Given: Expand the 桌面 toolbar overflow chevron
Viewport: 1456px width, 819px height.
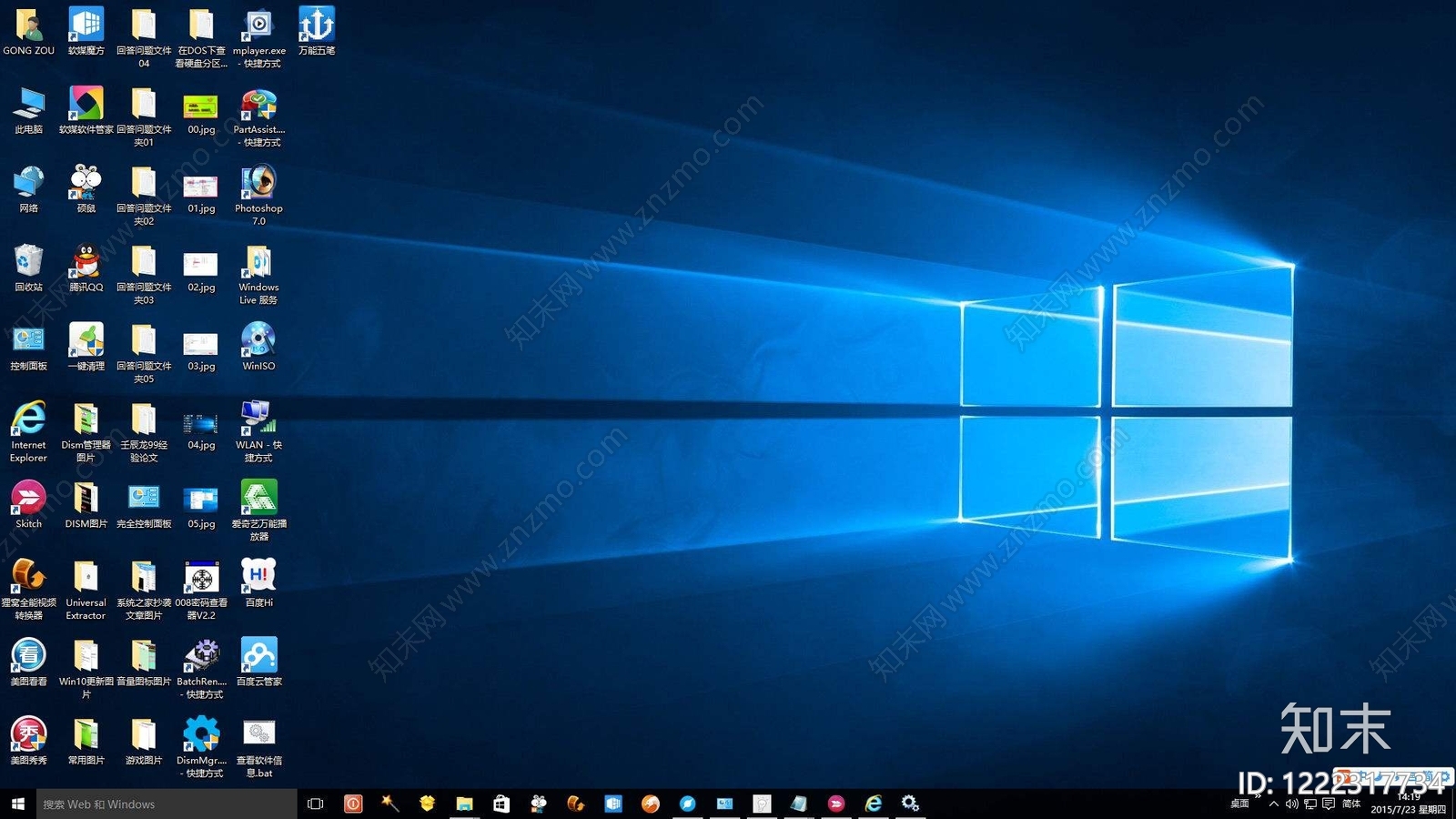Looking at the screenshot, I should 1259,795.
